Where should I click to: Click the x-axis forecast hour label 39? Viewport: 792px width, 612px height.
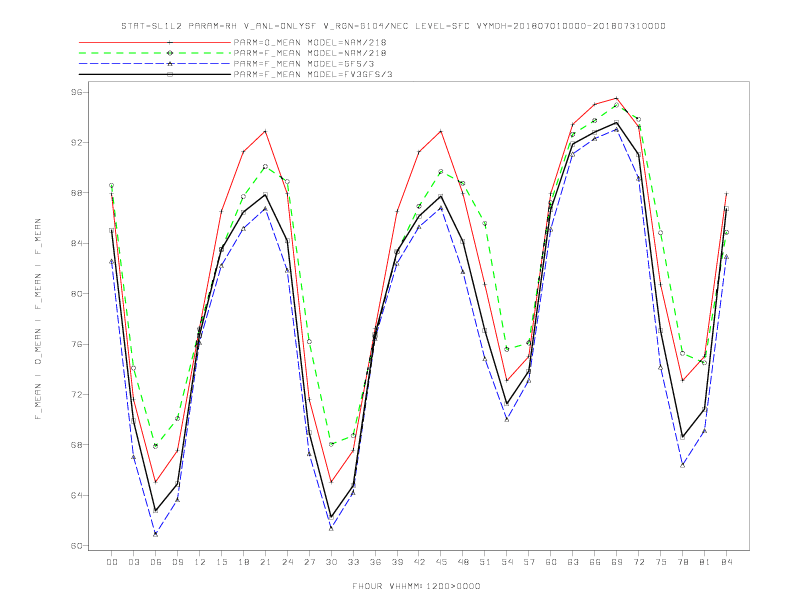pyautogui.click(x=397, y=562)
